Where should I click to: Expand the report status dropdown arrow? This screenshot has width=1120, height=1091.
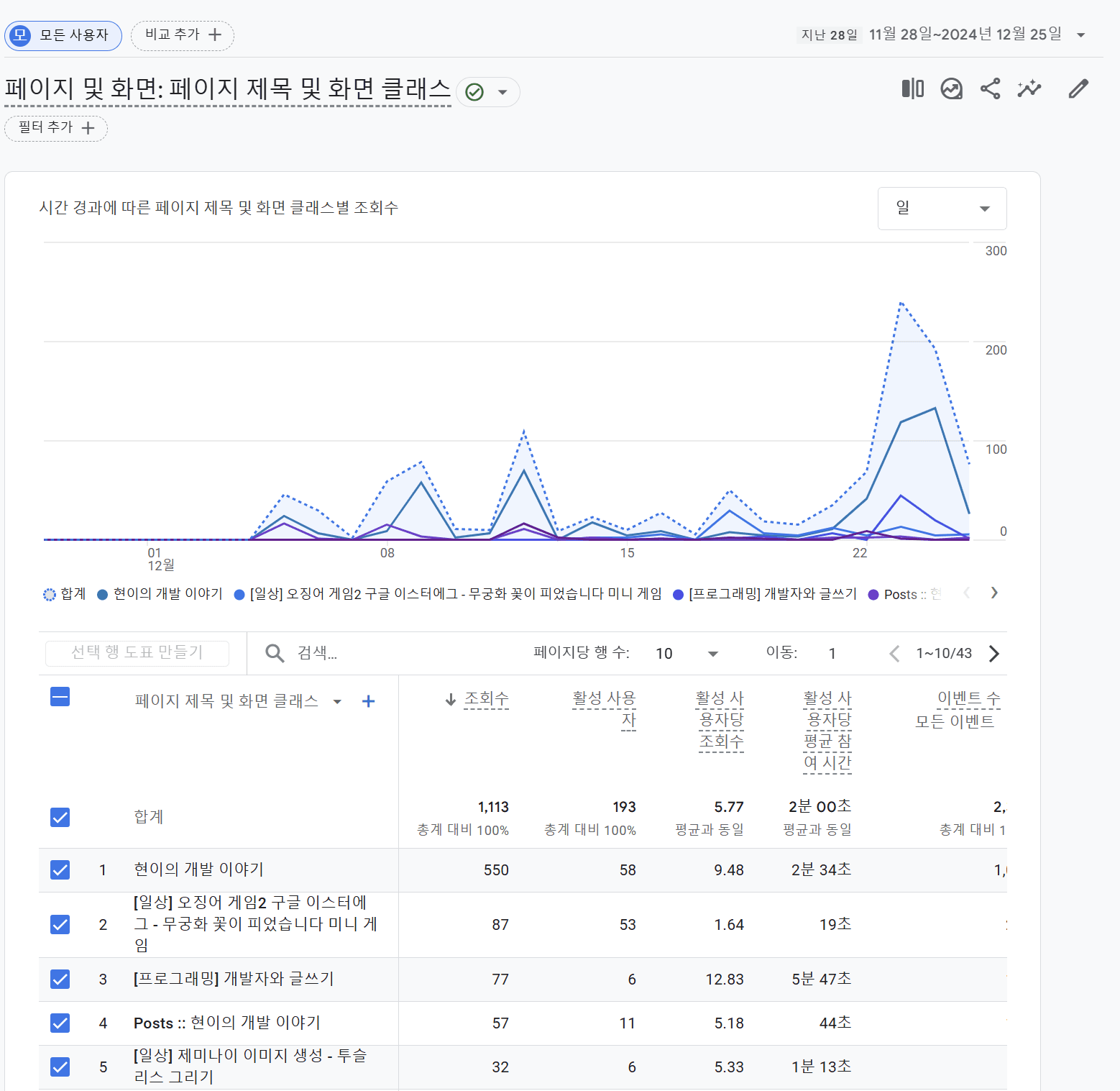(x=502, y=92)
